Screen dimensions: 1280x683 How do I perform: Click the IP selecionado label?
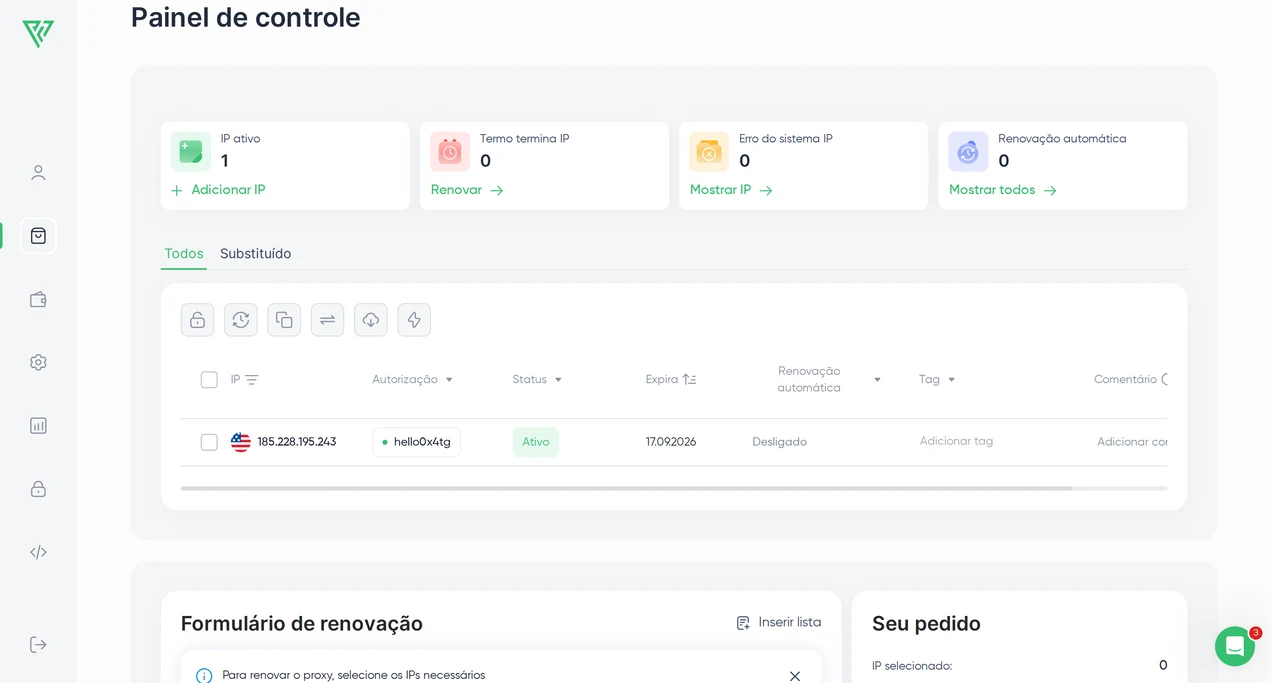[x=912, y=666]
